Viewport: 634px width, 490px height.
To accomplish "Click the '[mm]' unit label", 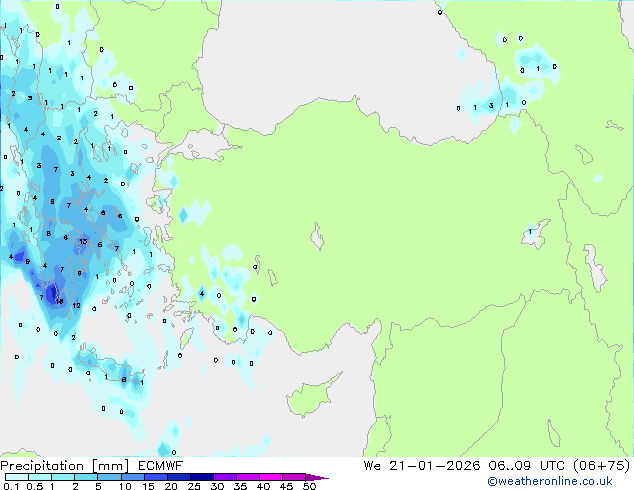I will click(110, 466).
